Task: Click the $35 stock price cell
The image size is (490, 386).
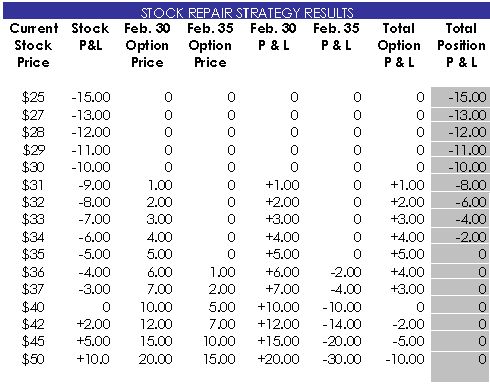Action: pos(33,255)
